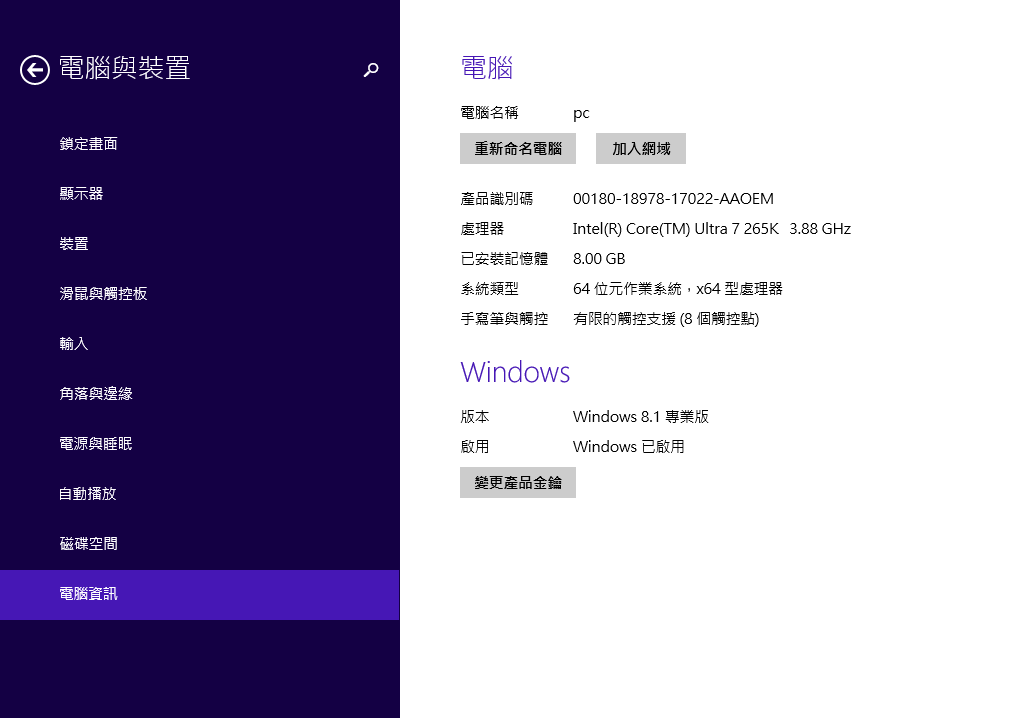The width and height of the screenshot is (1024, 718).
Task: Click the computer name value pc
Action: [581, 114]
